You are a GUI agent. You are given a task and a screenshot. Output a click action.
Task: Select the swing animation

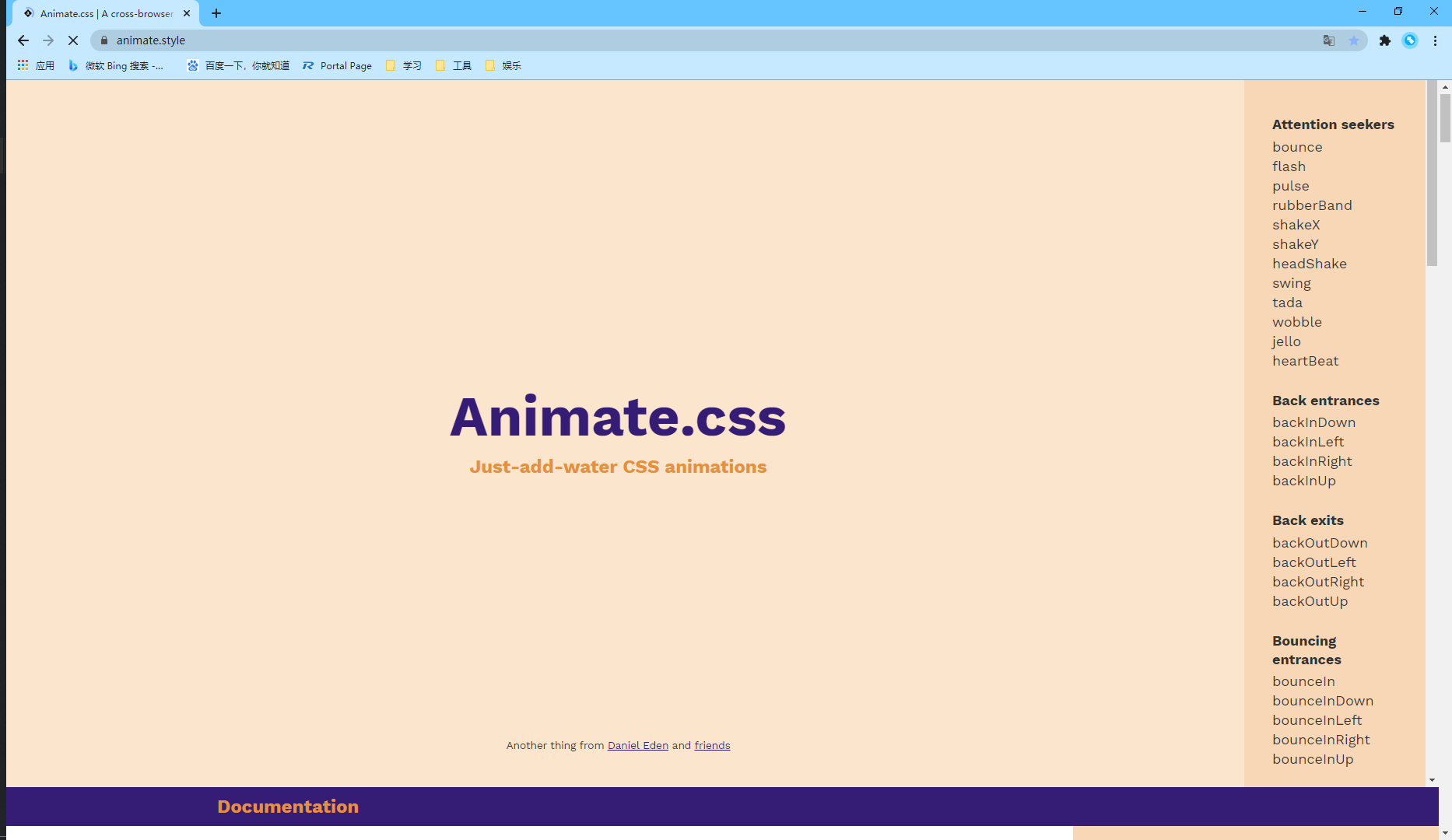coord(1292,283)
